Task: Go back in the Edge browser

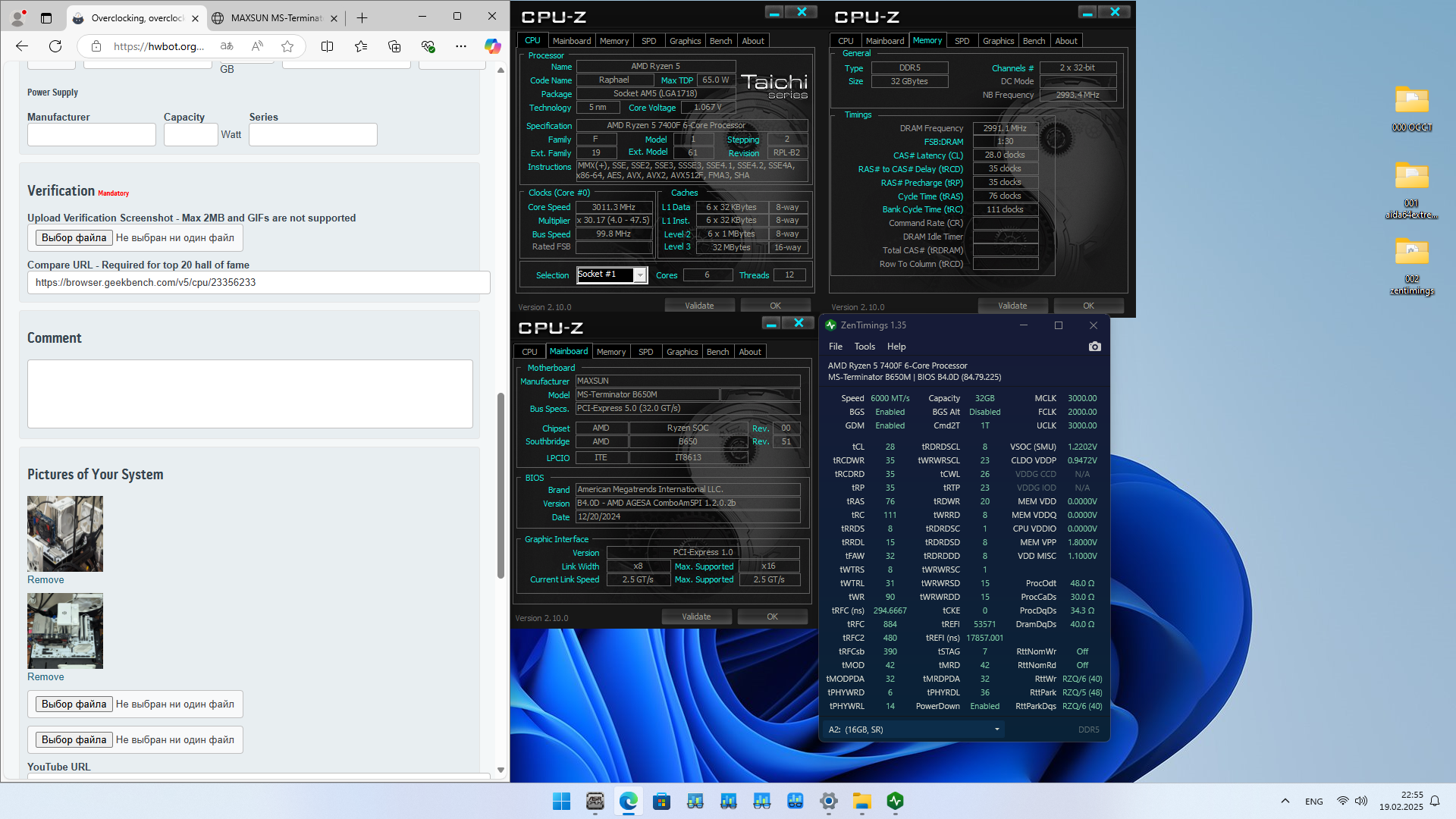Action: point(22,46)
